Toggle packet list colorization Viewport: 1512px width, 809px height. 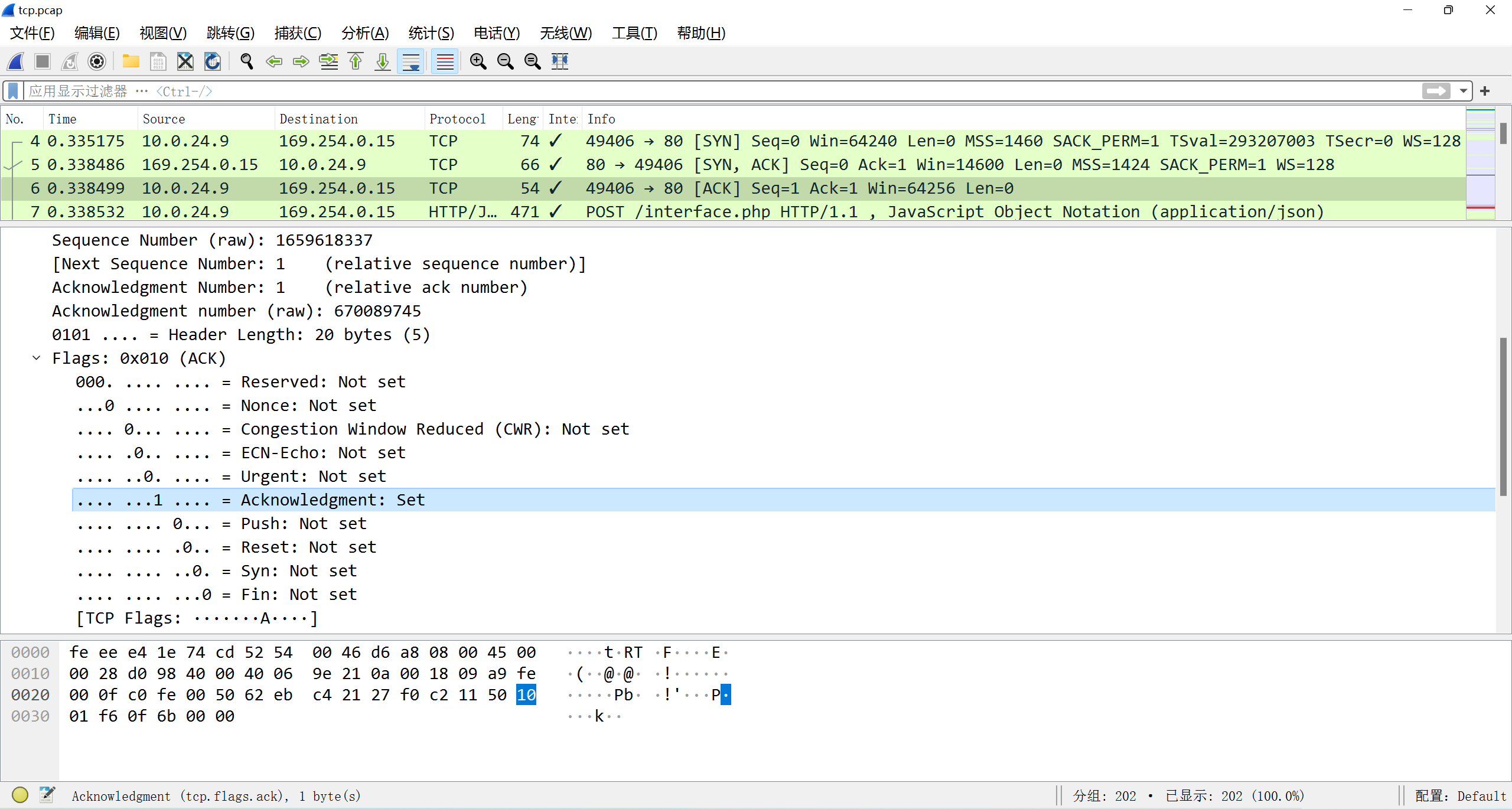pyautogui.click(x=445, y=61)
